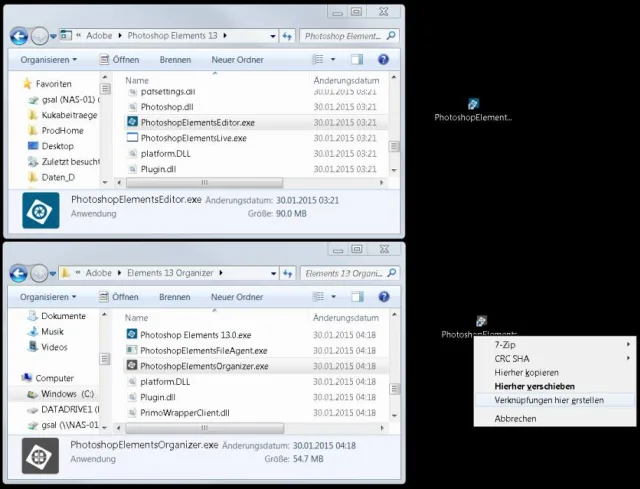Open Daten_D in sidebar
Screen dimensions: 640x489
(x=51, y=177)
